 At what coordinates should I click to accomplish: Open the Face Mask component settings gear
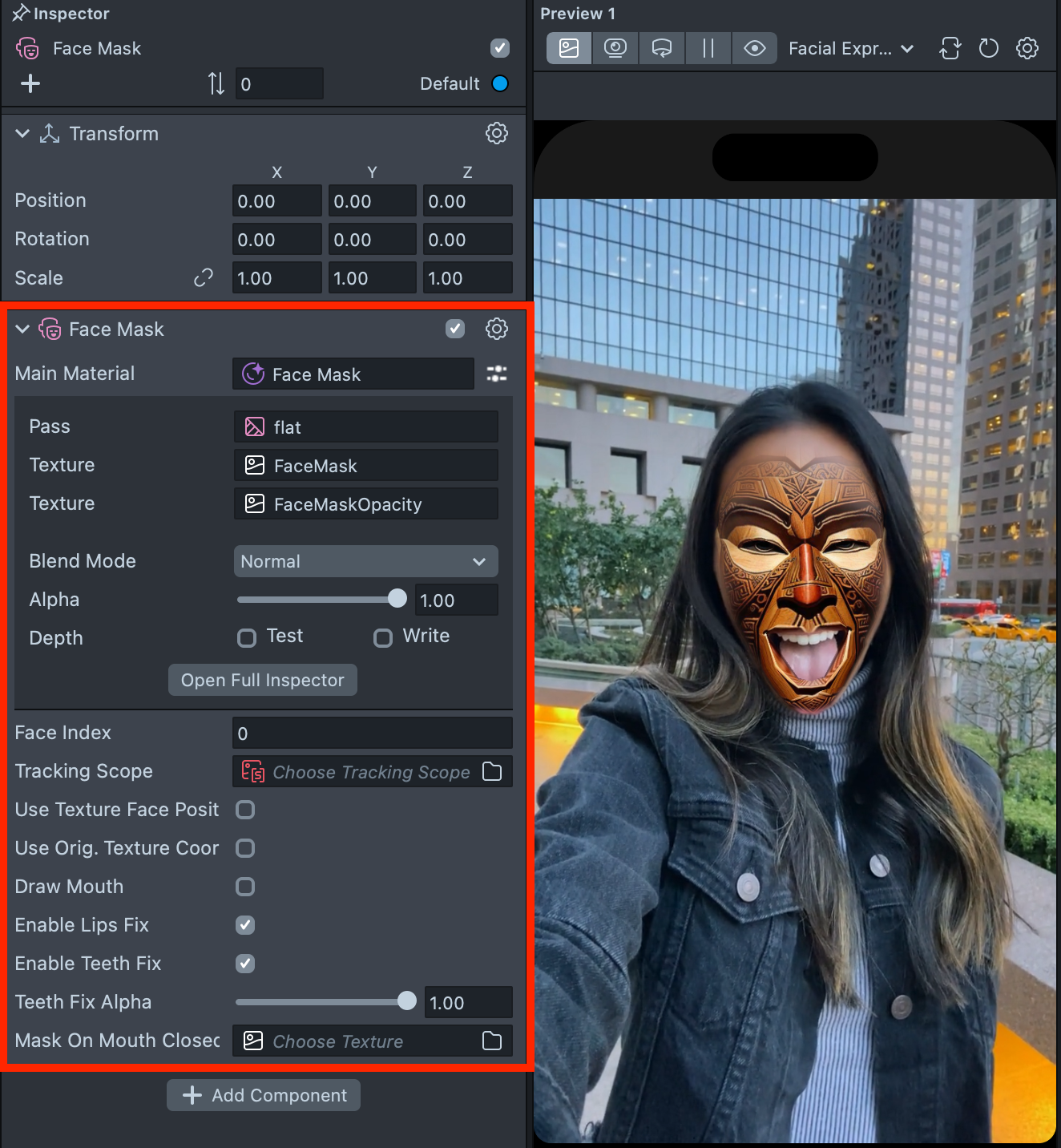pyautogui.click(x=497, y=329)
